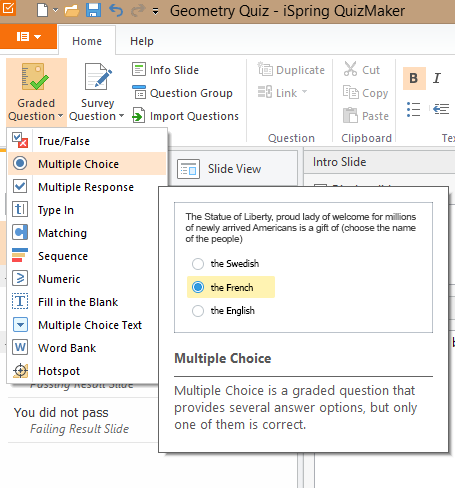The height and width of the screenshot is (488, 455).
Task: Expand the Survey Question dropdown arrow
Action: point(121,116)
